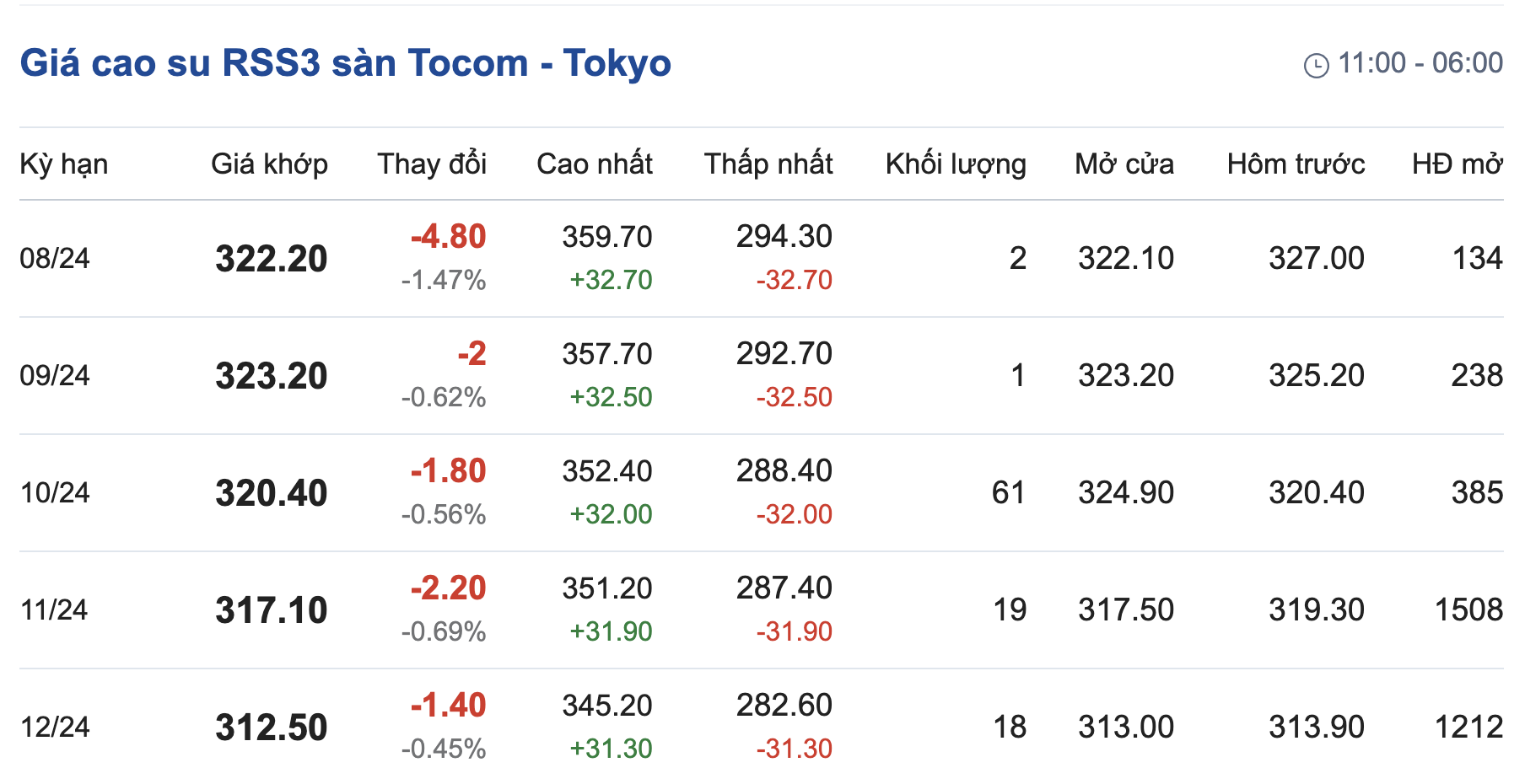This screenshot has height=784, width=1525.
Task: Click the 1508 open interest value
Action: coord(1468,609)
